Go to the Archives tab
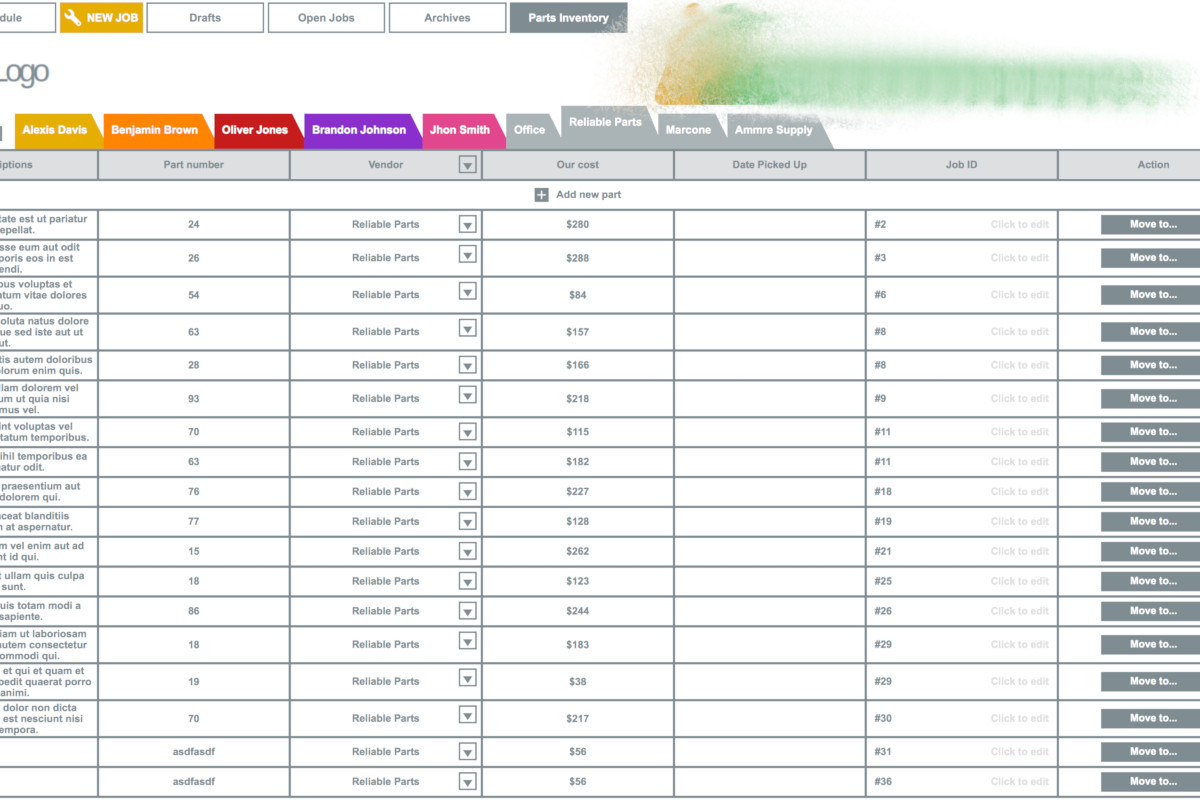The height and width of the screenshot is (800, 1200). (x=447, y=18)
